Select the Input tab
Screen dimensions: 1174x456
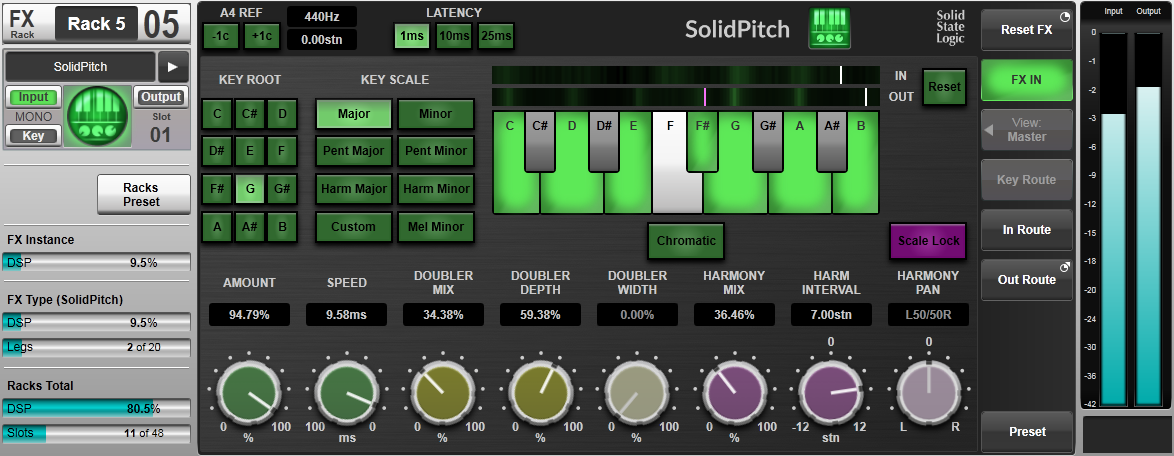tap(34, 97)
